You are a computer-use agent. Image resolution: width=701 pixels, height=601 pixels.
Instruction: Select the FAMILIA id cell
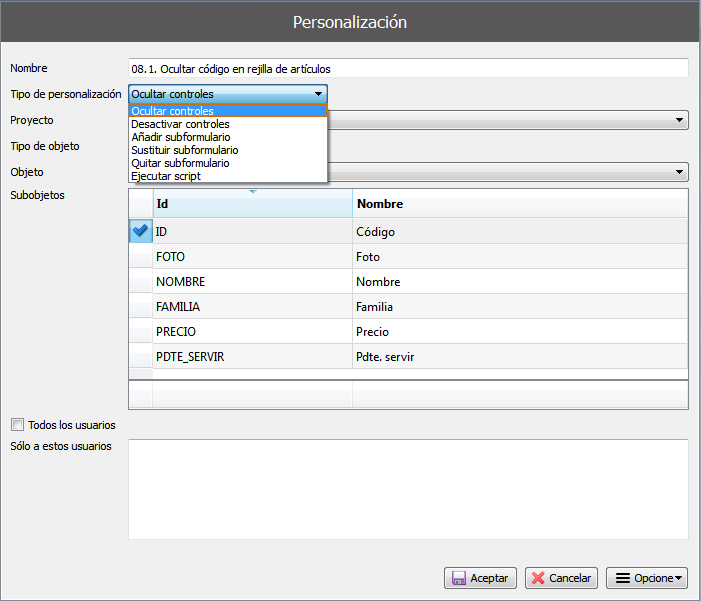pos(253,306)
